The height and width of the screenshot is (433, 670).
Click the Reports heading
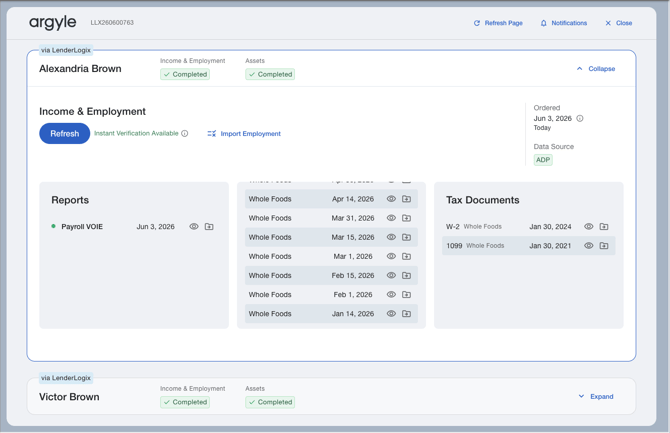(x=70, y=200)
